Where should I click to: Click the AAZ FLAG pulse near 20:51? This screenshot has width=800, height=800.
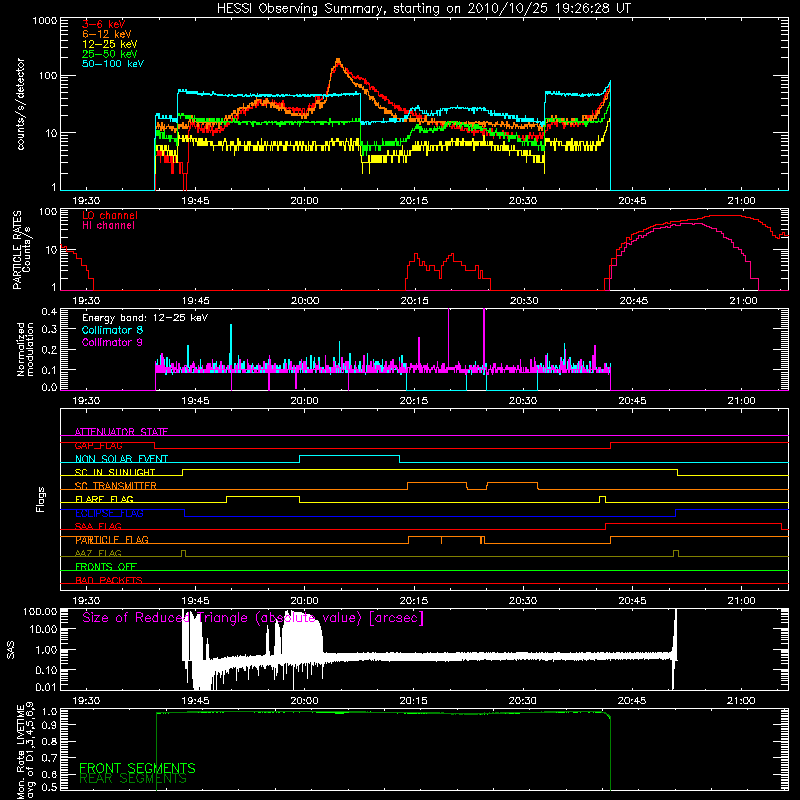click(x=676, y=553)
